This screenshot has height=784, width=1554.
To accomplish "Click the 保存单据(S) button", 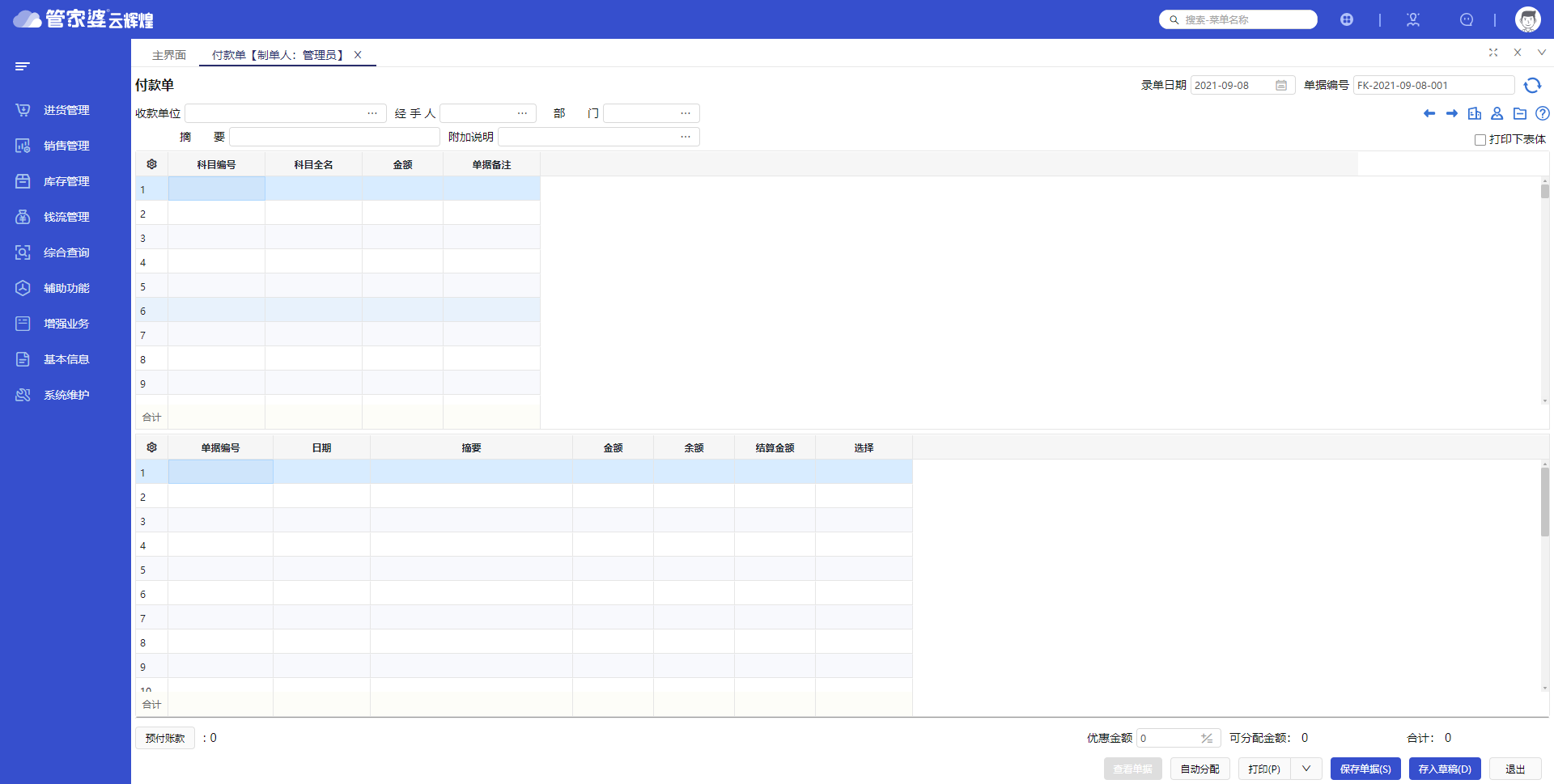I will tap(1365, 769).
